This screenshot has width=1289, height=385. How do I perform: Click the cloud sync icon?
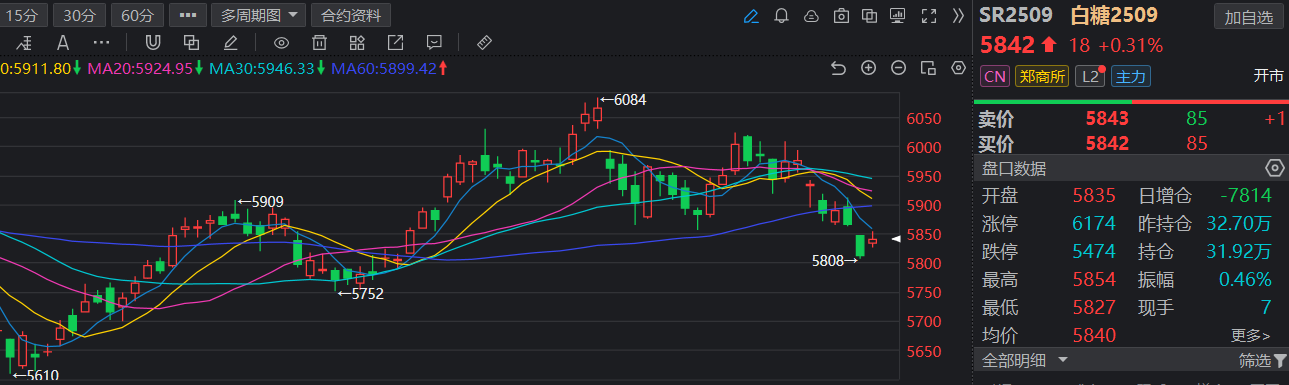tap(812, 16)
